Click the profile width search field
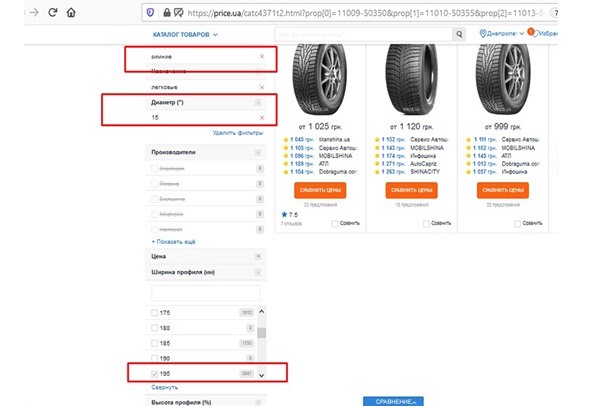This screenshot has height=406, width=610. pyautogui.click(x=207, y=293)
